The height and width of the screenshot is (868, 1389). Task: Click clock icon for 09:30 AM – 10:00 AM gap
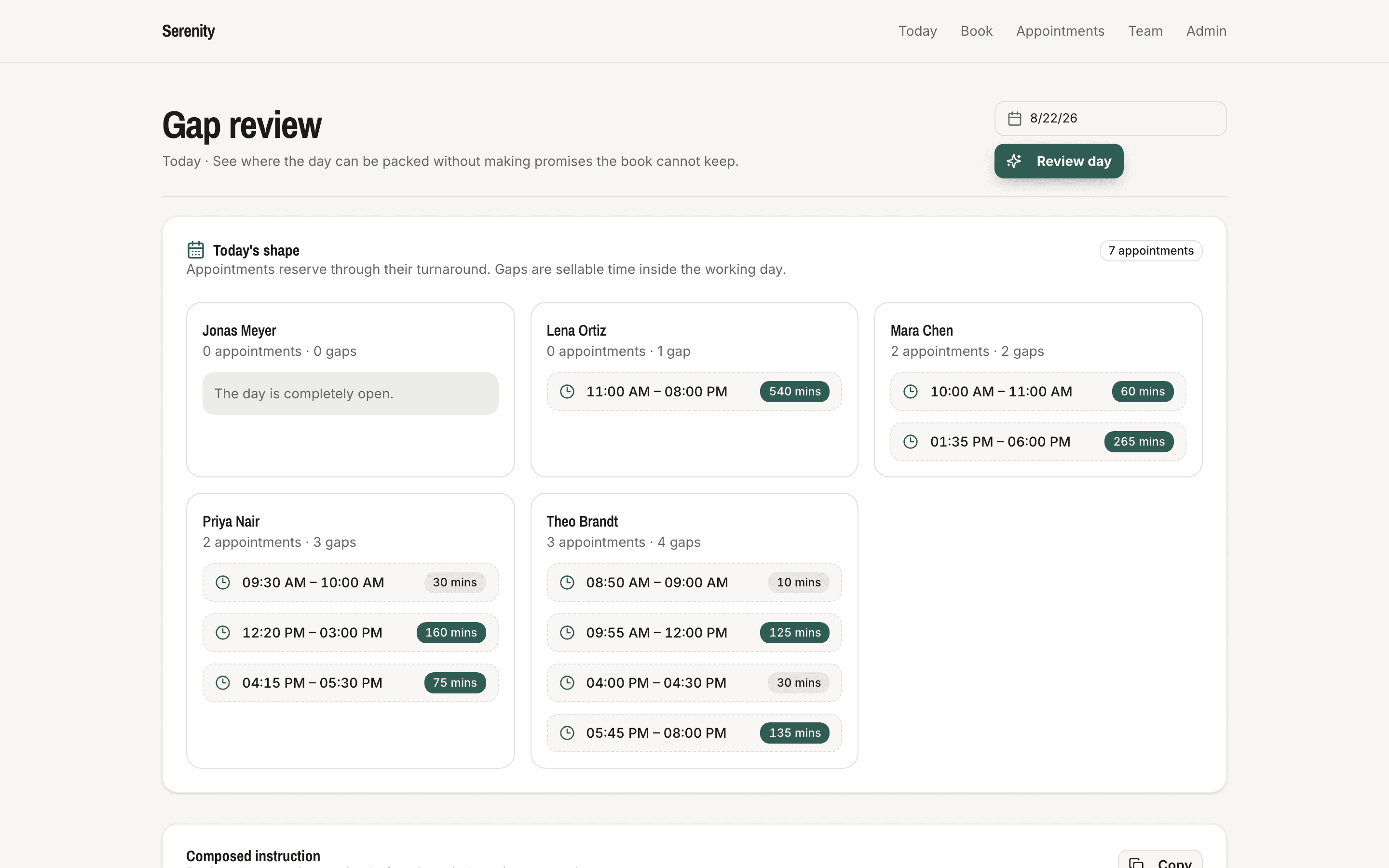(223, 583)
